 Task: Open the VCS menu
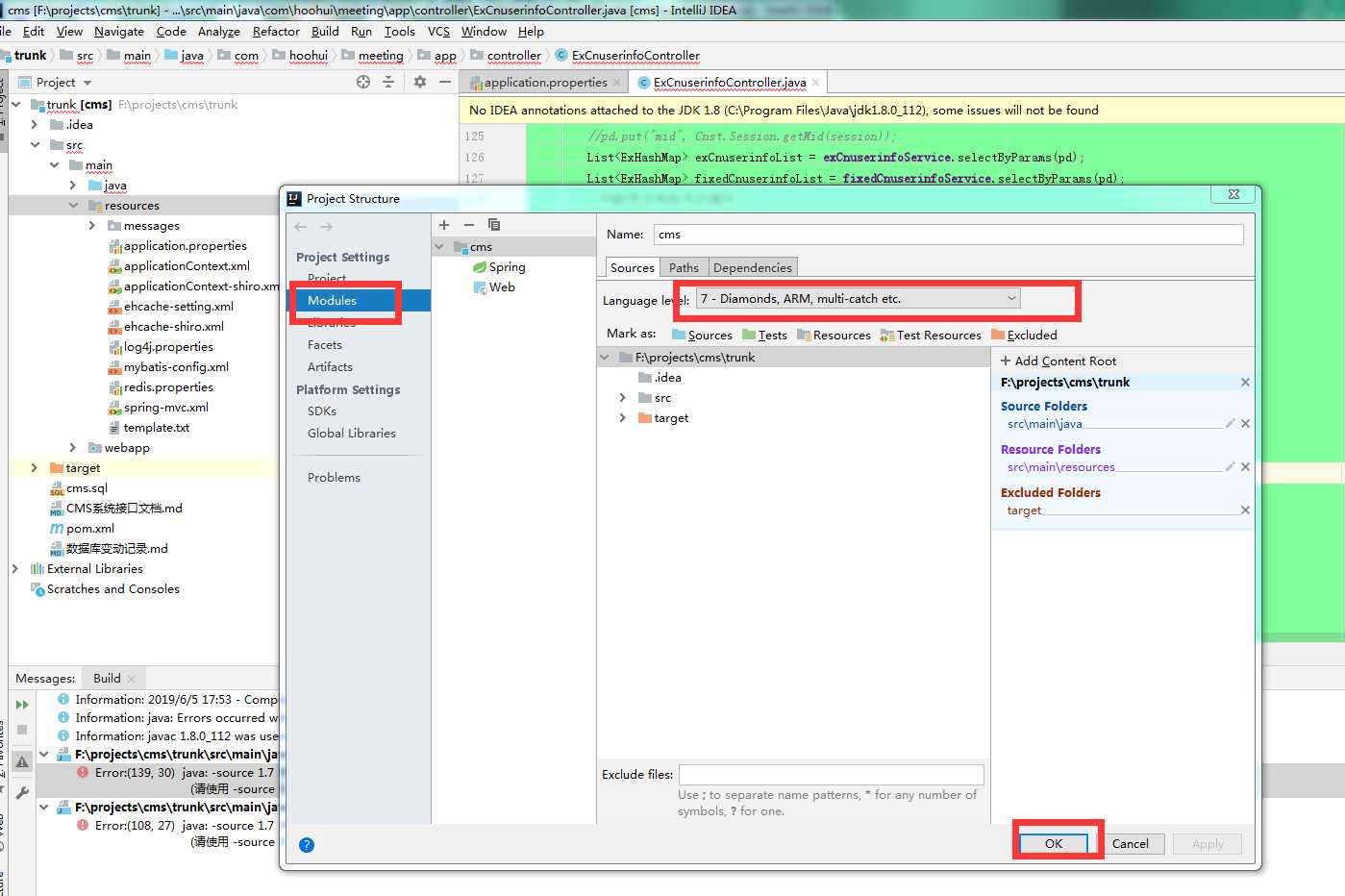pyautogui.click(x=438, y=32)
